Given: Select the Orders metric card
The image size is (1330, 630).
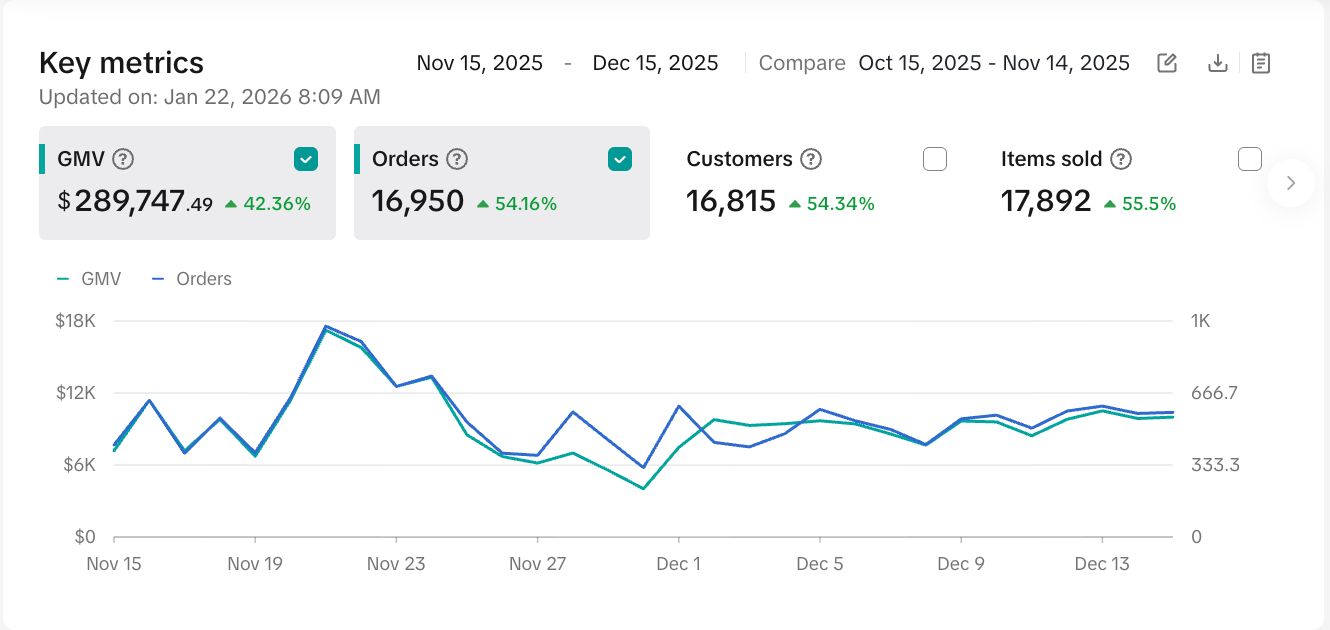Looking at the screenshot, I should click(x=501, y=202).
